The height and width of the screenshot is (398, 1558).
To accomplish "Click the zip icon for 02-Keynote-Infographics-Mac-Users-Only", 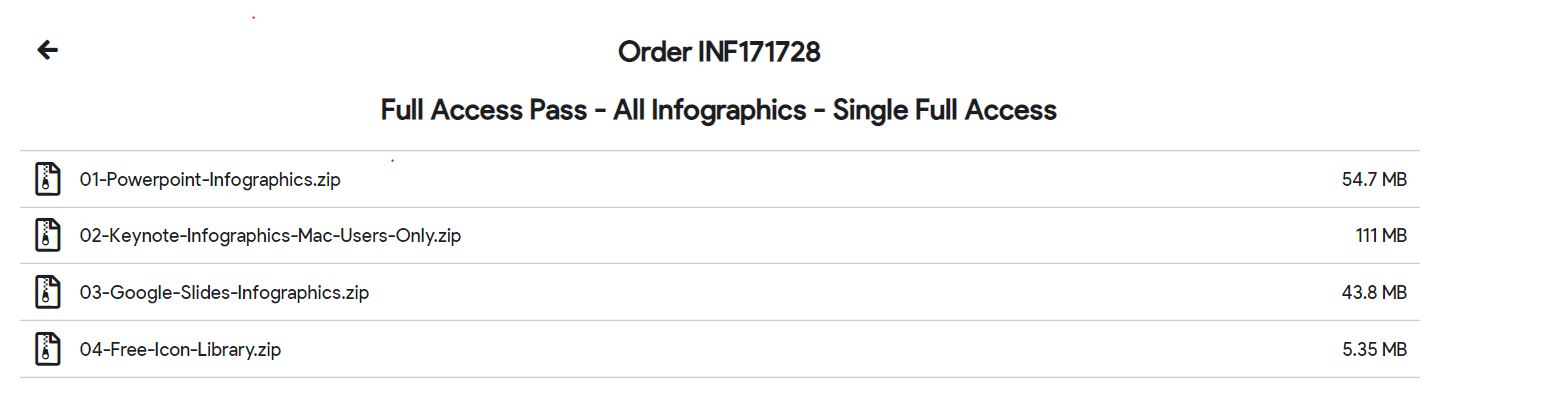I will click(x=47, y=236).
